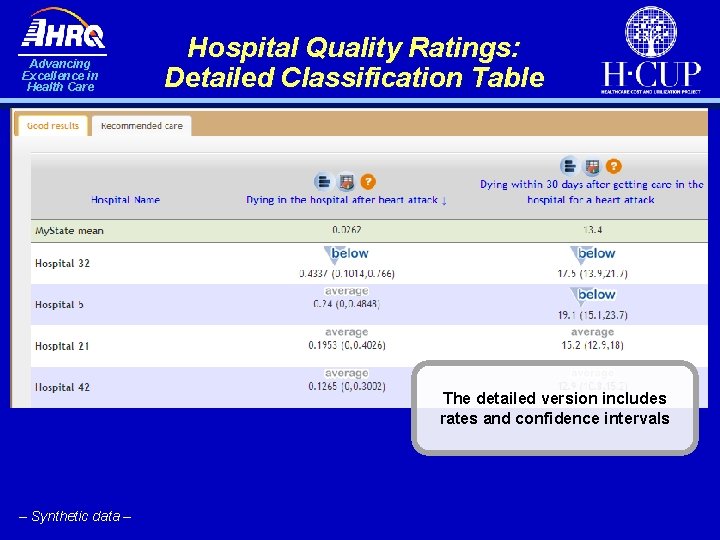Click the H-CUP logo

click(x=651, y=50)
